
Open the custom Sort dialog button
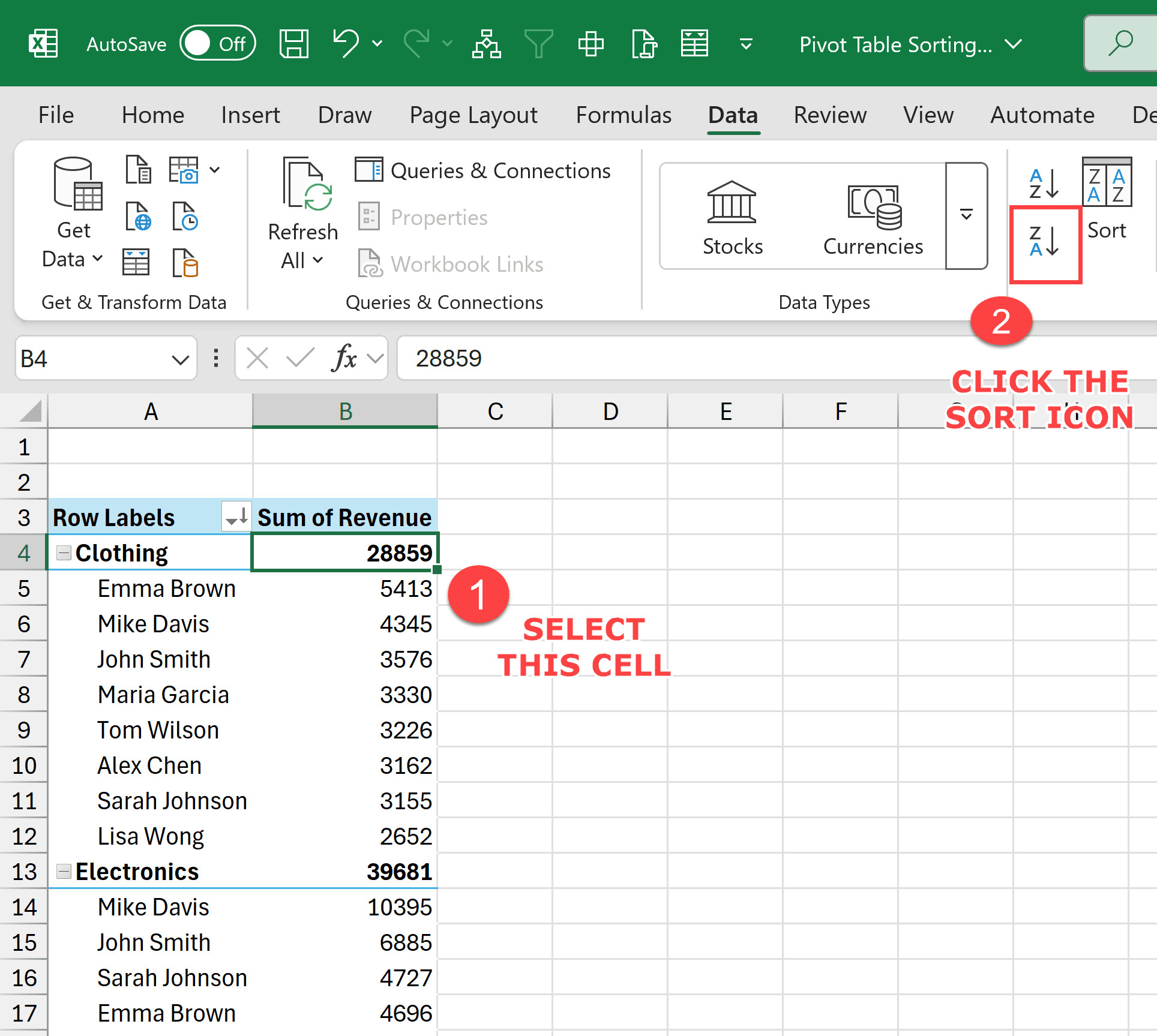(1107, 198)
